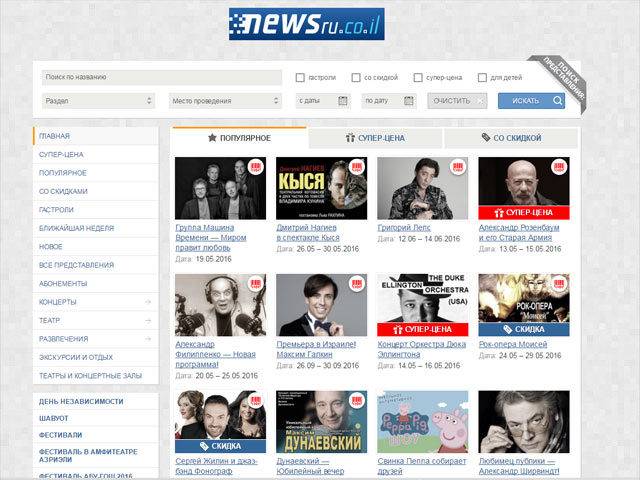640x480 pixels.
Task: Switch to the Супер-цена tab
Action: tap(375, 138)
